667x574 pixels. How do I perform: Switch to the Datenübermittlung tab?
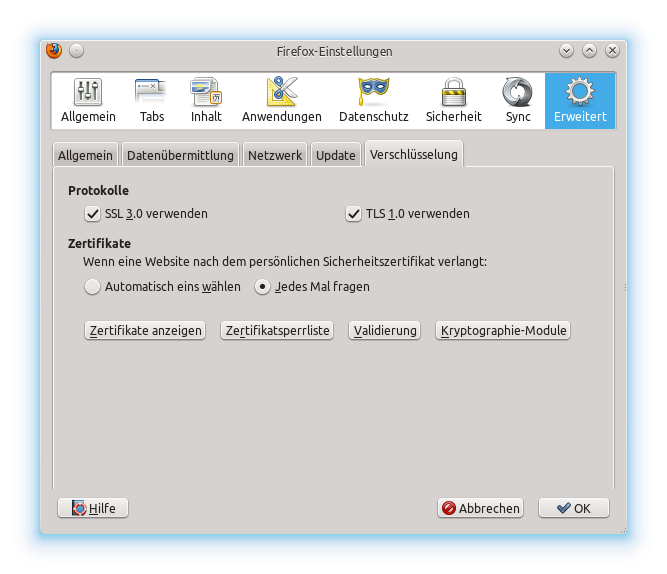click(x=180, y=155)
